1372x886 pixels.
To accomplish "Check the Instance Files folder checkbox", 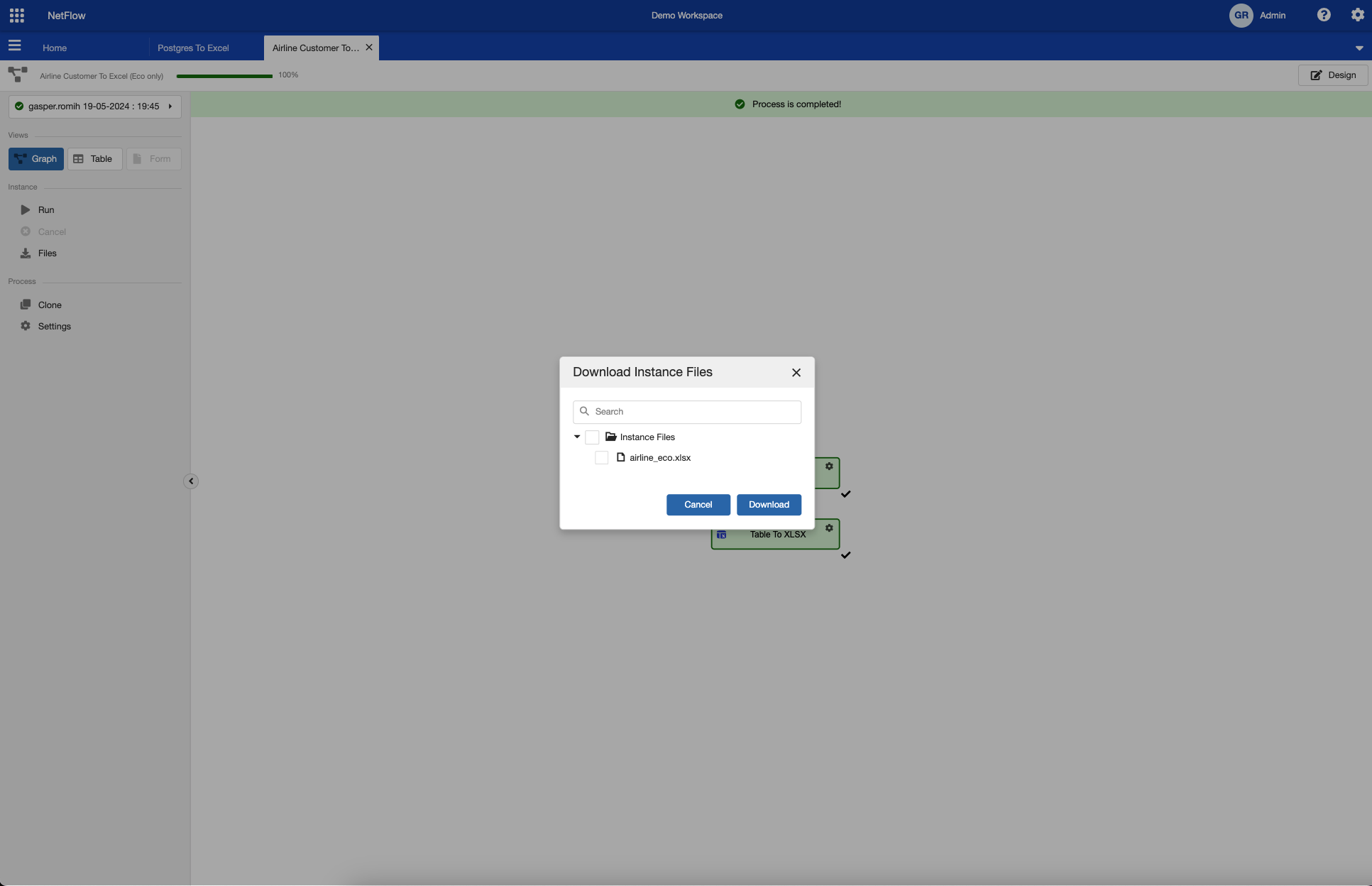I will click(592, 437).
